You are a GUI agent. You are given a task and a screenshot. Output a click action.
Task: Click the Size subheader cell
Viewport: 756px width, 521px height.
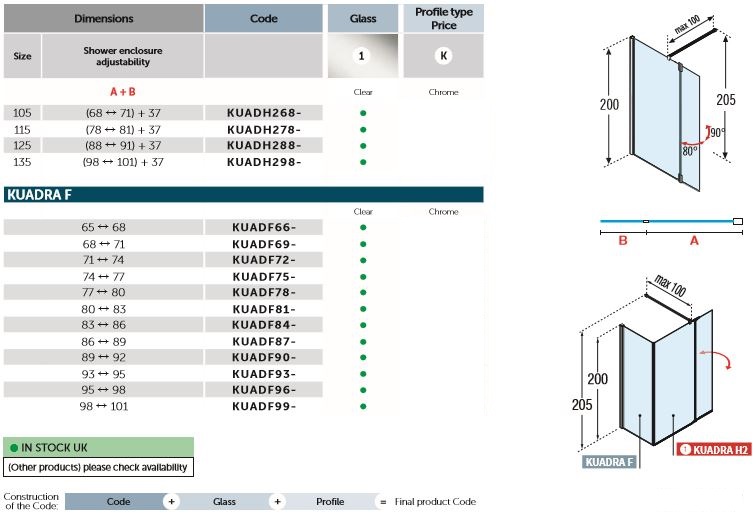(22, 56)
